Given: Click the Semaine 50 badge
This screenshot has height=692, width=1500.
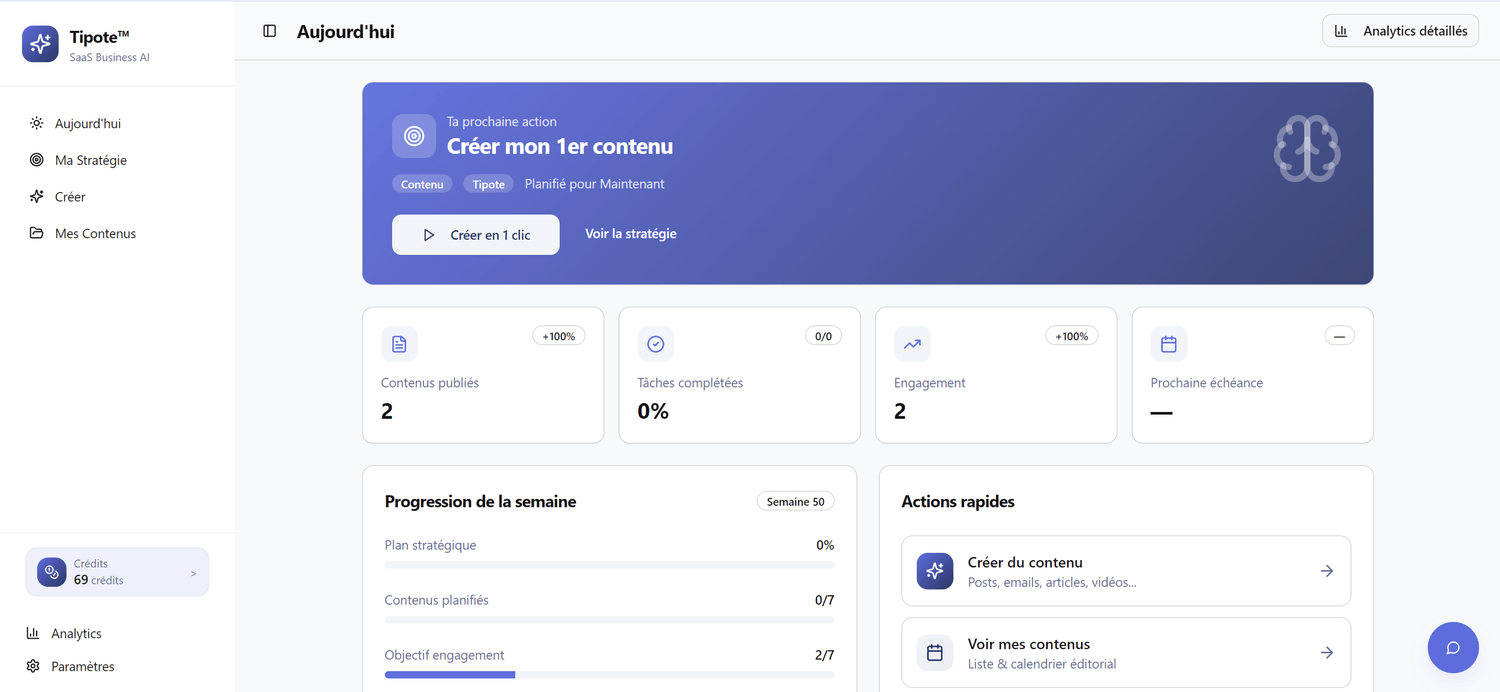Looking at the screenshot, I should point(795,501).
